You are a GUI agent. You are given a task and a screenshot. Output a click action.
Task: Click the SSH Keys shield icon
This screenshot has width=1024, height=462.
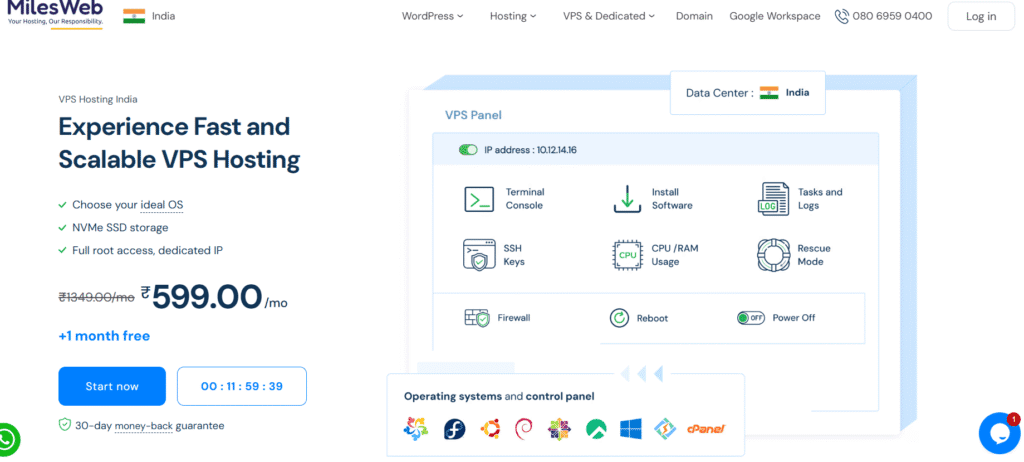click(479, 255)
